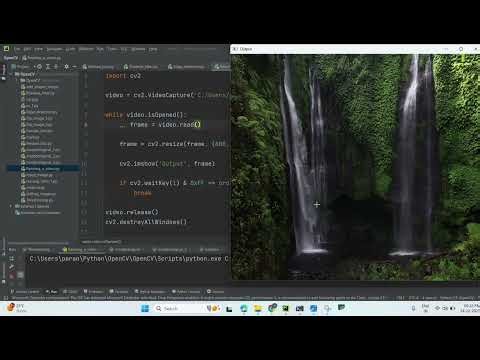Open the Help menu
480x360 pixels.
click(x=153, y=49)
